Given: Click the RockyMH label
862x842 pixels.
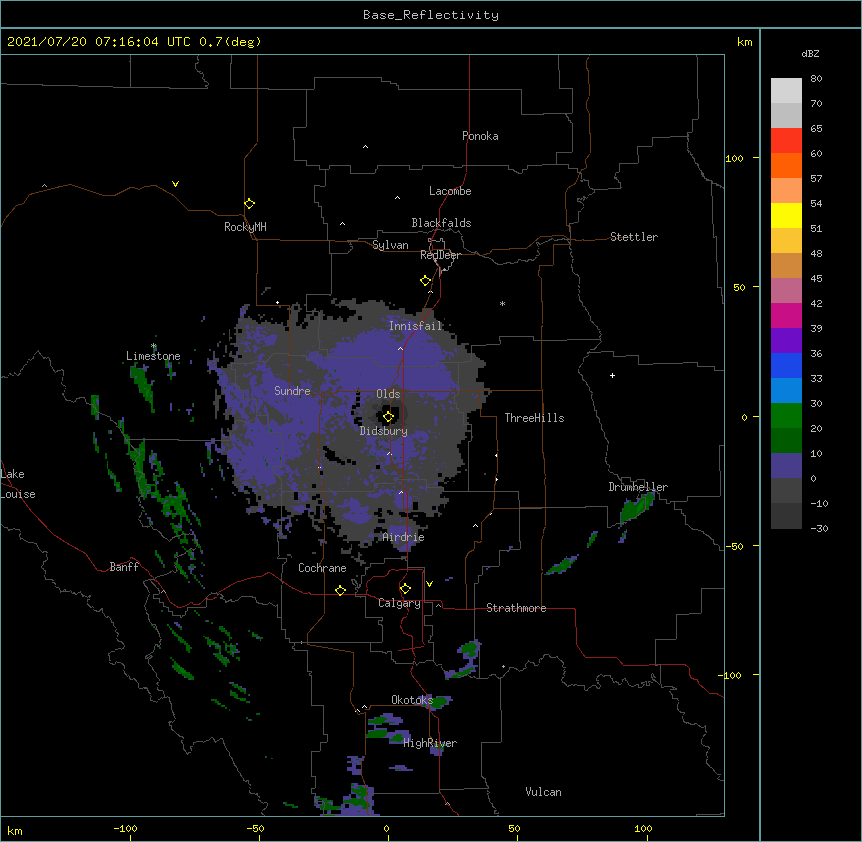Looking at the screenshot, I should 245,227.
